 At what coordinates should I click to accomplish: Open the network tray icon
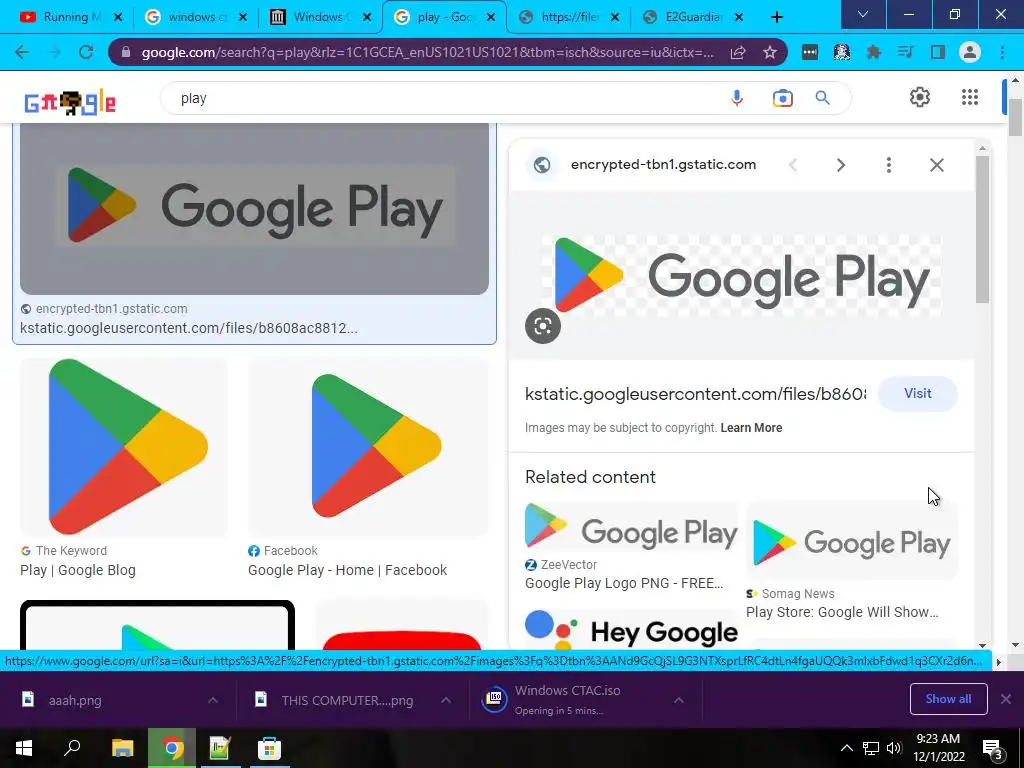pos(871,748)
